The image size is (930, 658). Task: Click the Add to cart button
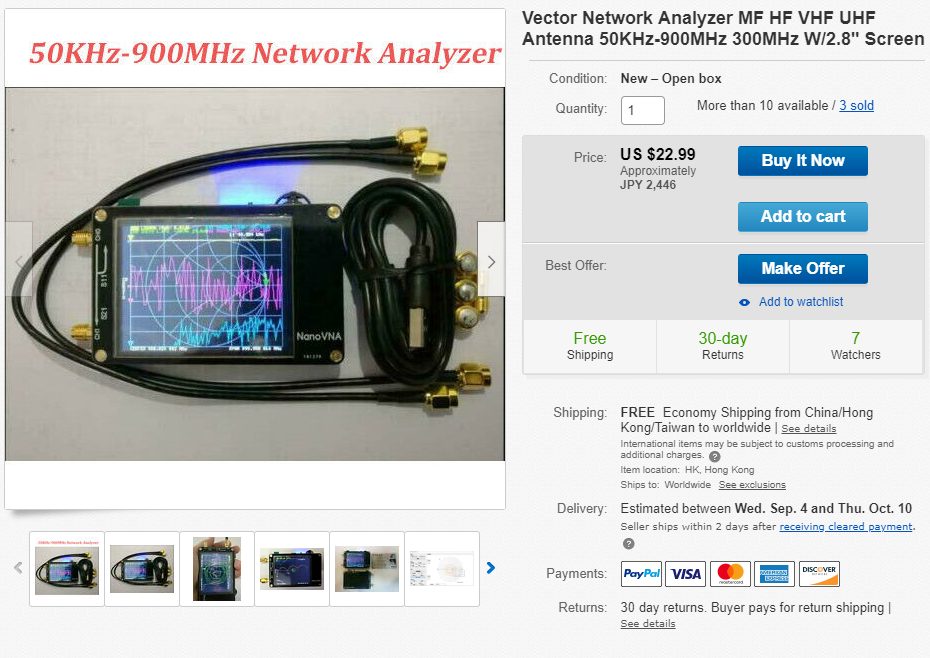pos(802,217)
